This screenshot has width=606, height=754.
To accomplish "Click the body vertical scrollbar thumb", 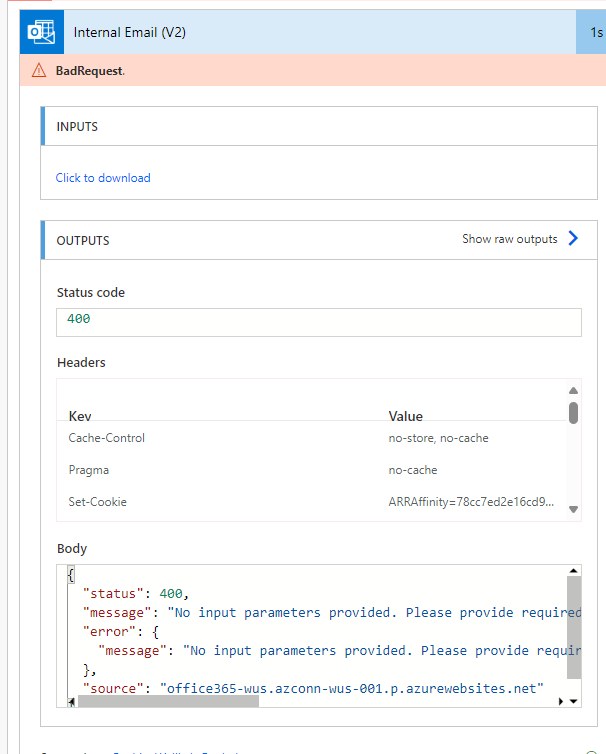I will point(573,625).
